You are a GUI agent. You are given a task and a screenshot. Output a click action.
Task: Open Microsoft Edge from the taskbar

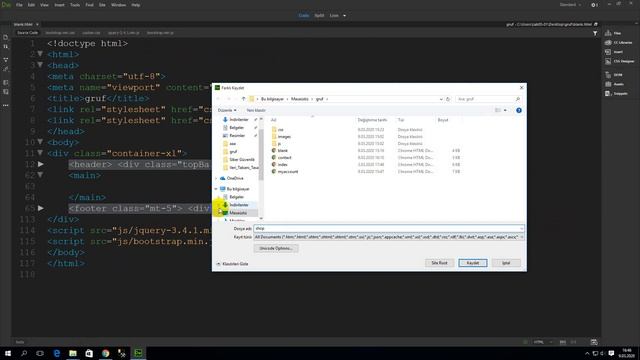click(x=57, y=353)
